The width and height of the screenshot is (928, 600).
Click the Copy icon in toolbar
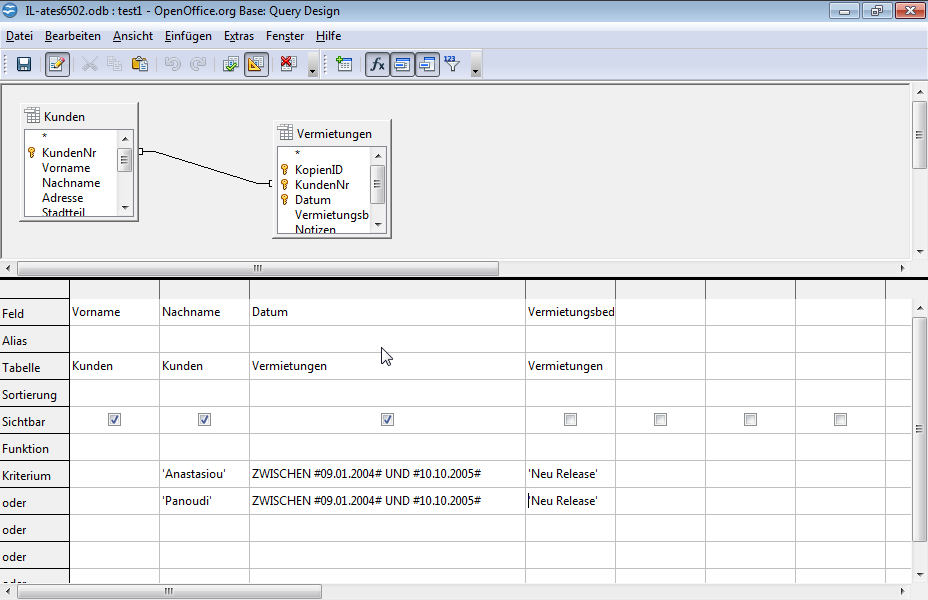(114, 64)
